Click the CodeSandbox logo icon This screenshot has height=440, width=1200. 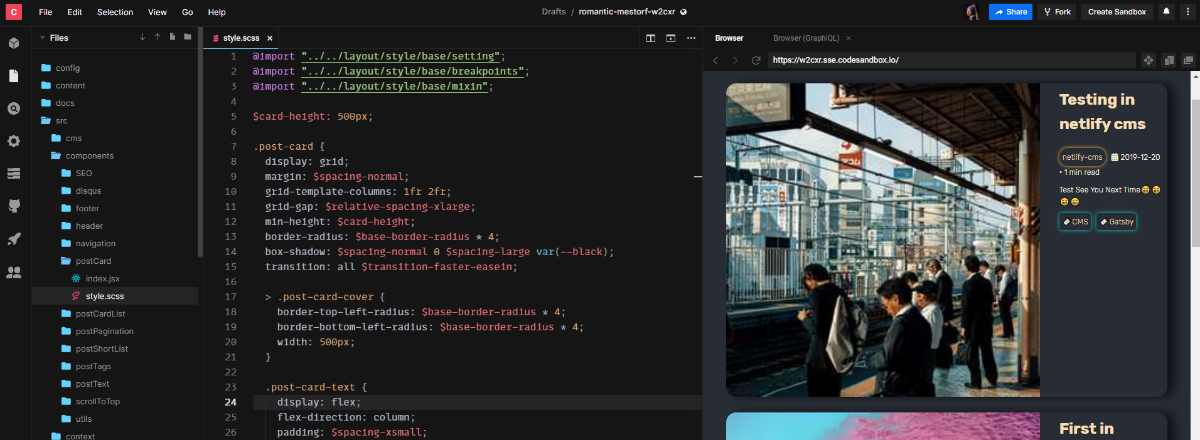tap(14, 12)
